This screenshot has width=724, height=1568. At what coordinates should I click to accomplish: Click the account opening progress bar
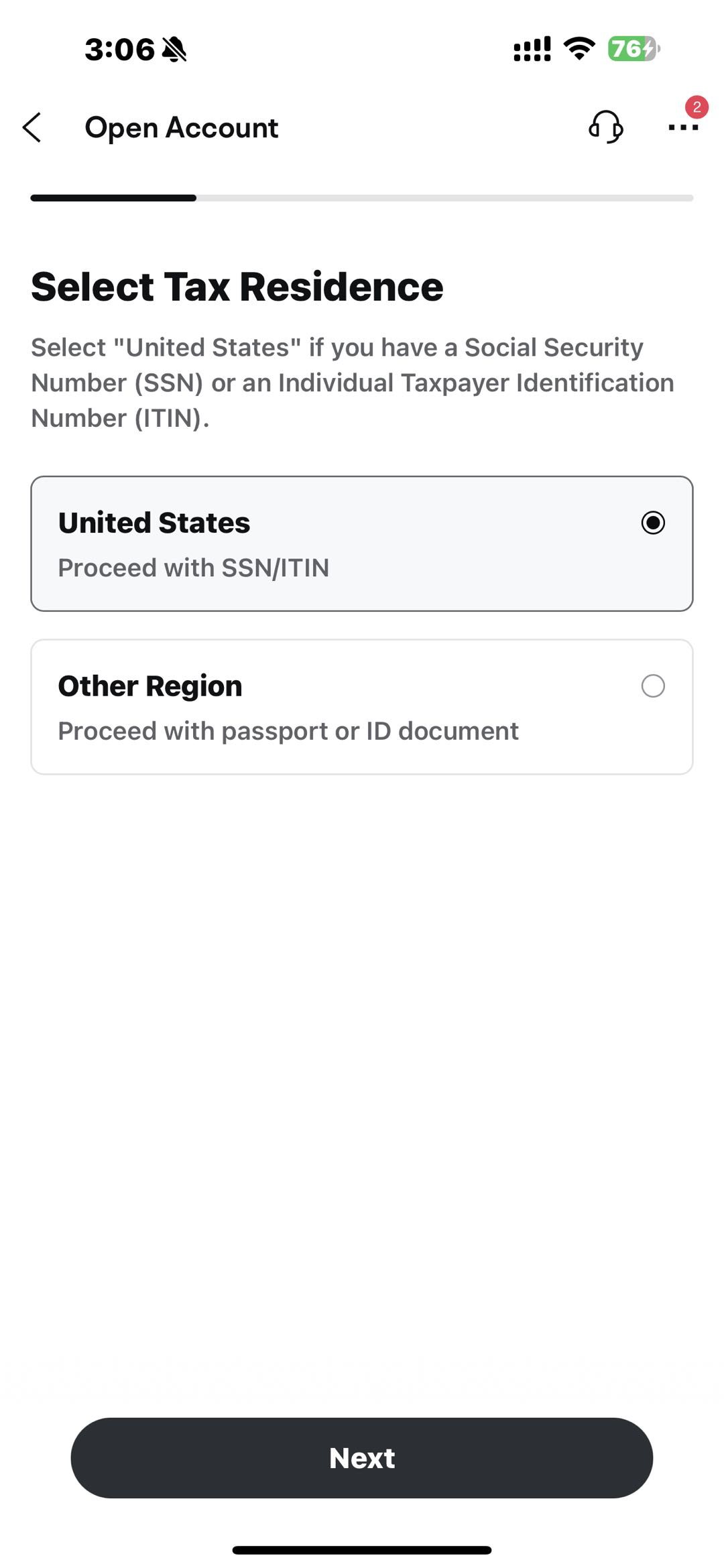coord(362,198)
